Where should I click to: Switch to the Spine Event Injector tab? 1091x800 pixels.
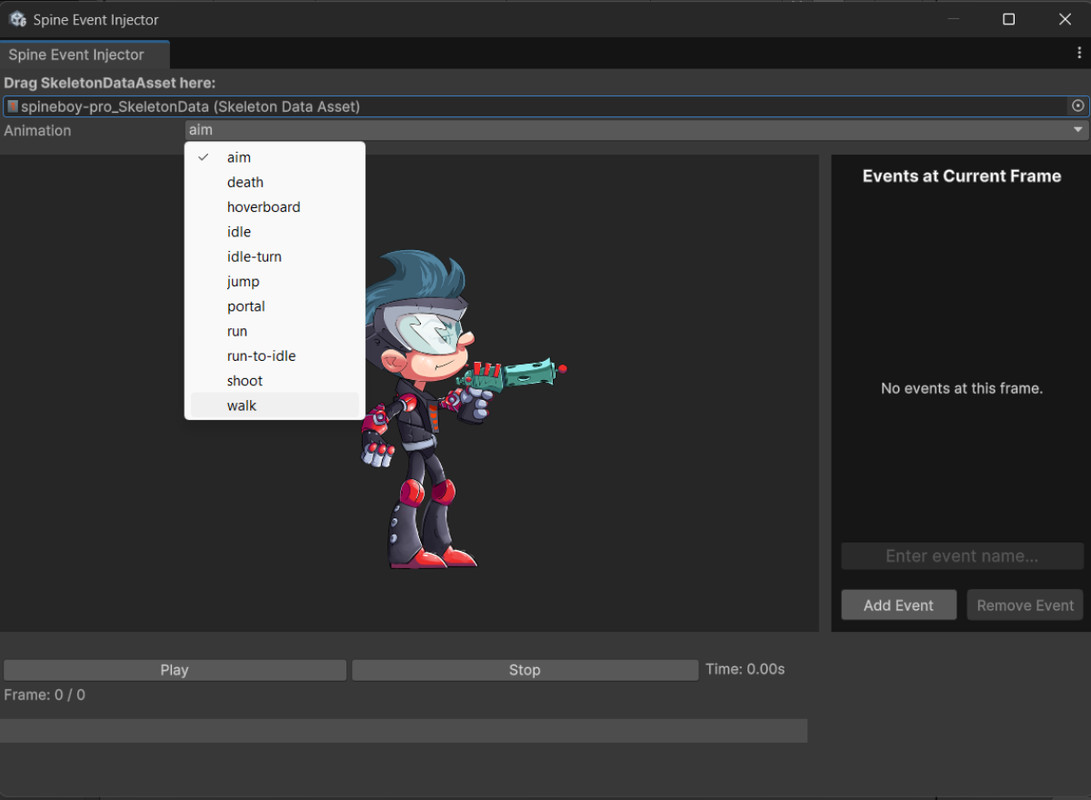click(x=84, y=54)
